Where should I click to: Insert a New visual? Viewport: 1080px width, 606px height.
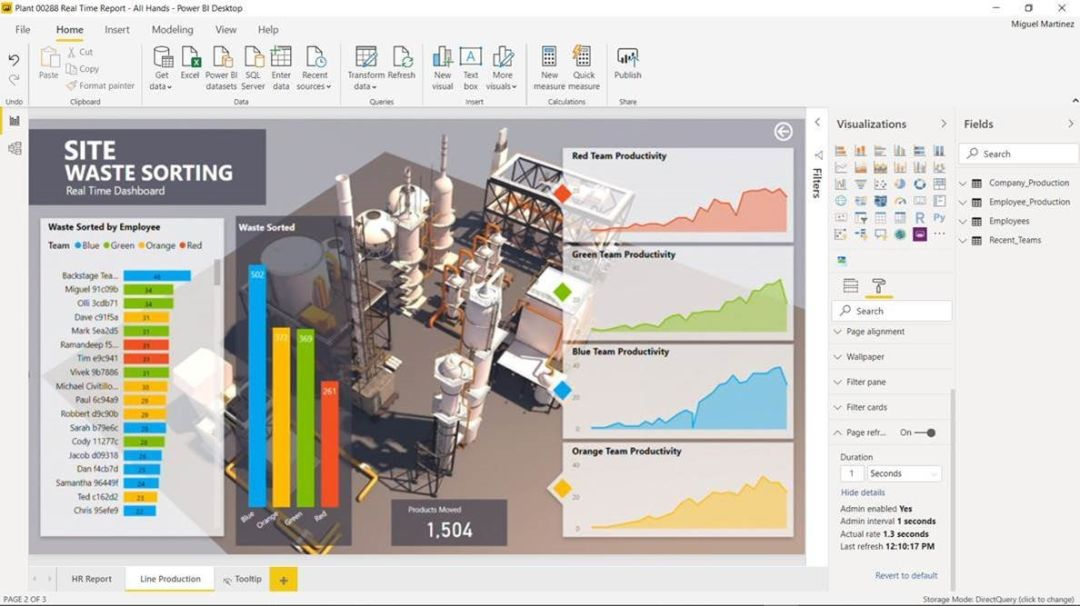pyautogui.click(x=442, y=68)
